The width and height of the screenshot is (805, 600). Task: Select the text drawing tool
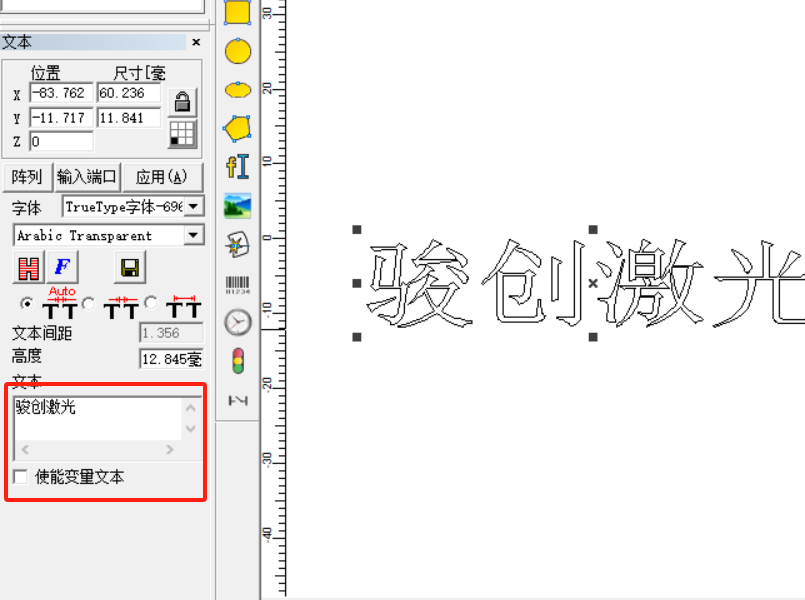click(x=238, y=167)
